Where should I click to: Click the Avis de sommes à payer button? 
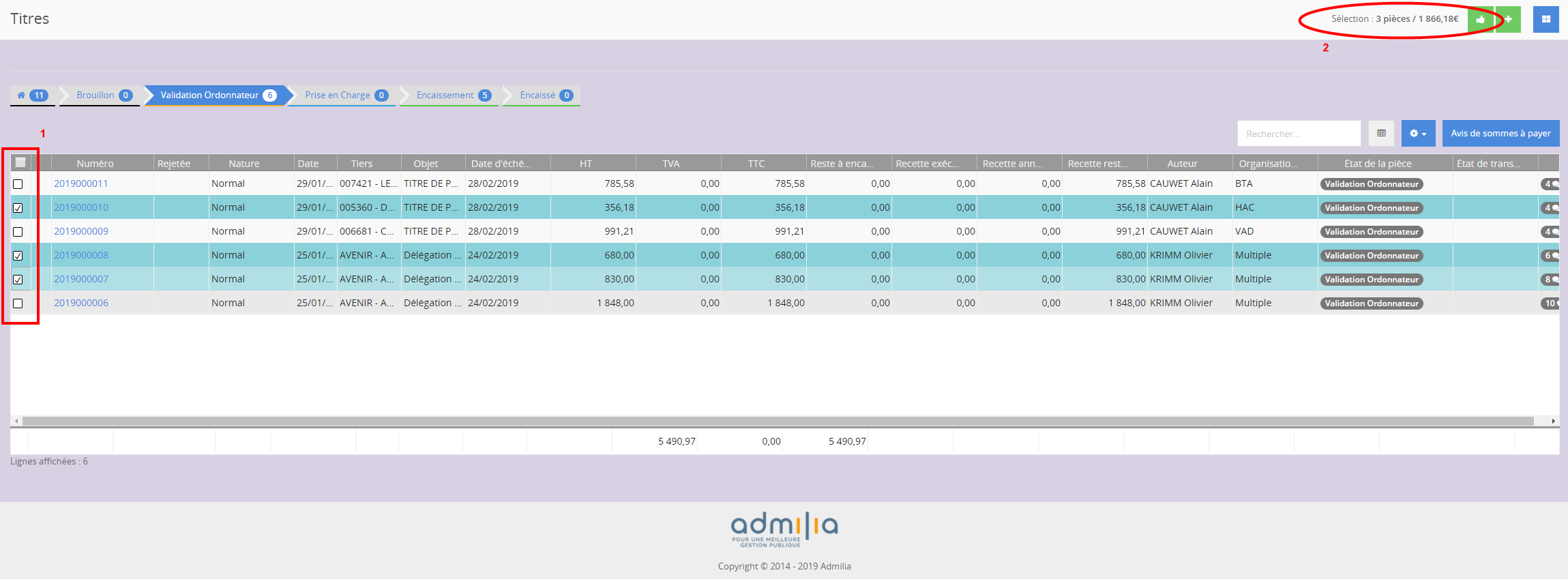[1500, 134]
